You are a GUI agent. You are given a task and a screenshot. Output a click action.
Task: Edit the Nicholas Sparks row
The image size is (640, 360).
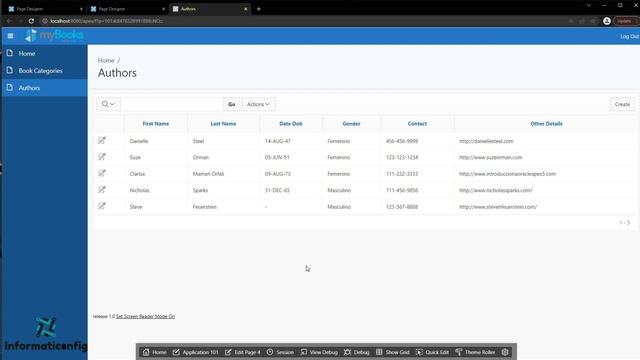[x=102, y=190]
